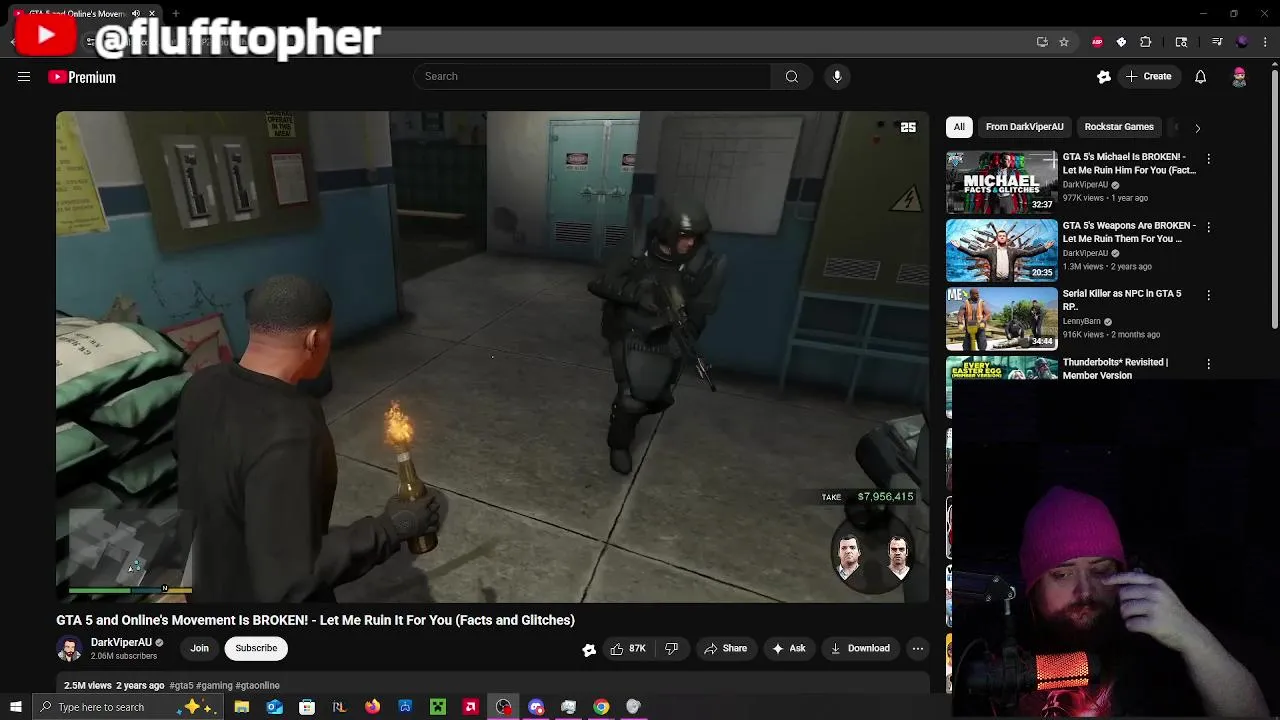1280x720 pixels.
Task: Click the icon left of the like button
Action: tap(589, 649)
